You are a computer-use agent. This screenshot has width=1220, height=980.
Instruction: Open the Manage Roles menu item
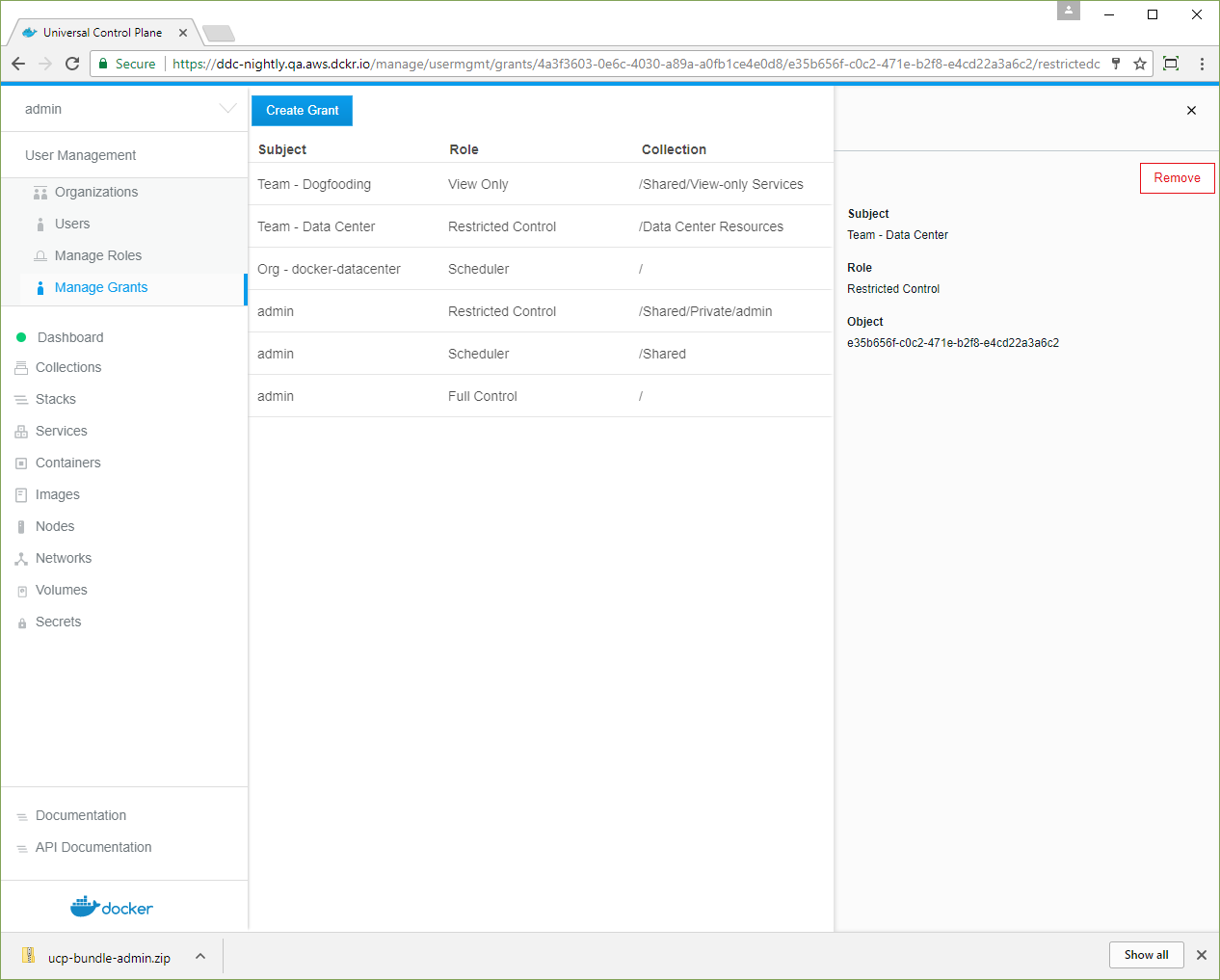click(98, 255)
